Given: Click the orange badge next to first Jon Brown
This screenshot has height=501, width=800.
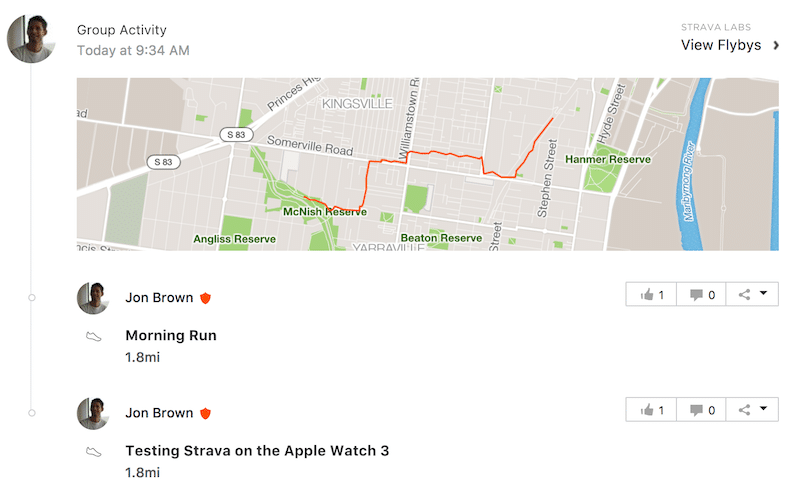Looking at the screenshot, I should point(205,298).
